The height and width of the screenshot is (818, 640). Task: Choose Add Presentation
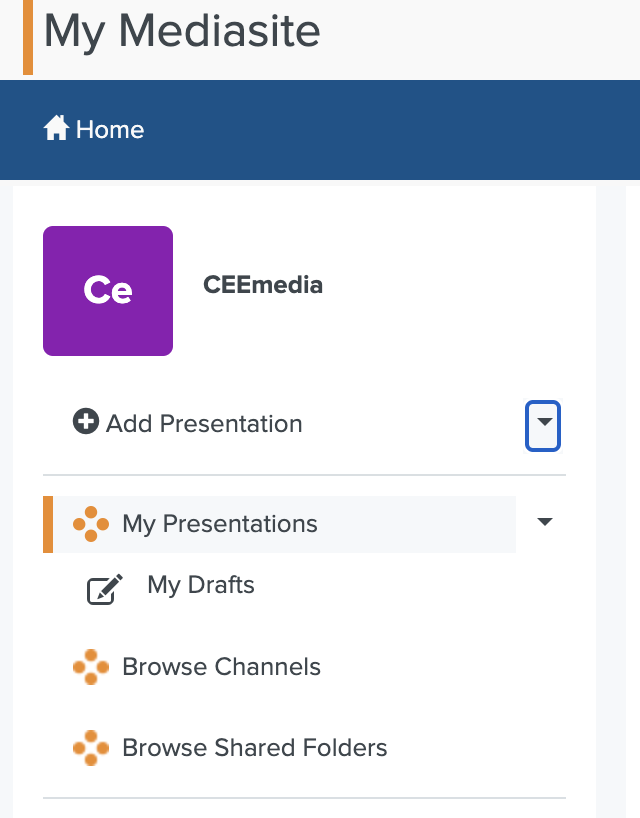coord(188,423)
